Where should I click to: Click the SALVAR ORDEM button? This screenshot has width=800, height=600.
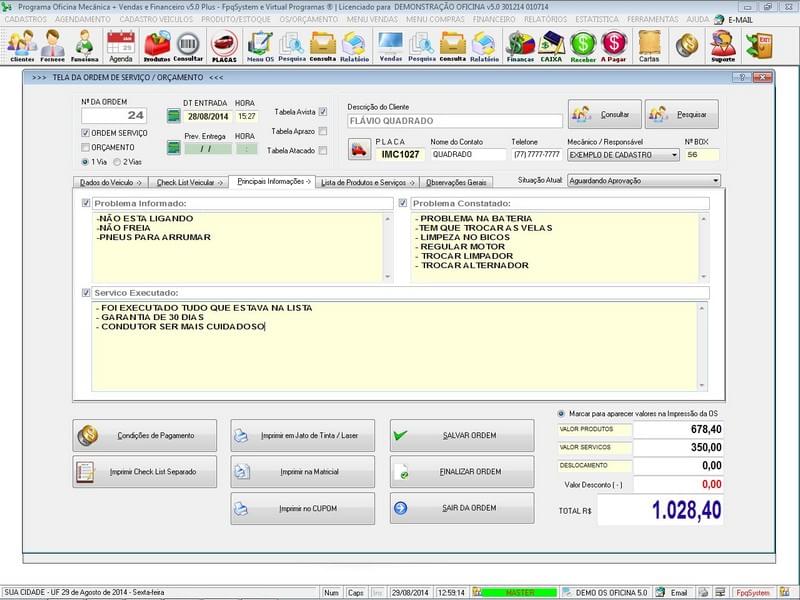(459, 434)
